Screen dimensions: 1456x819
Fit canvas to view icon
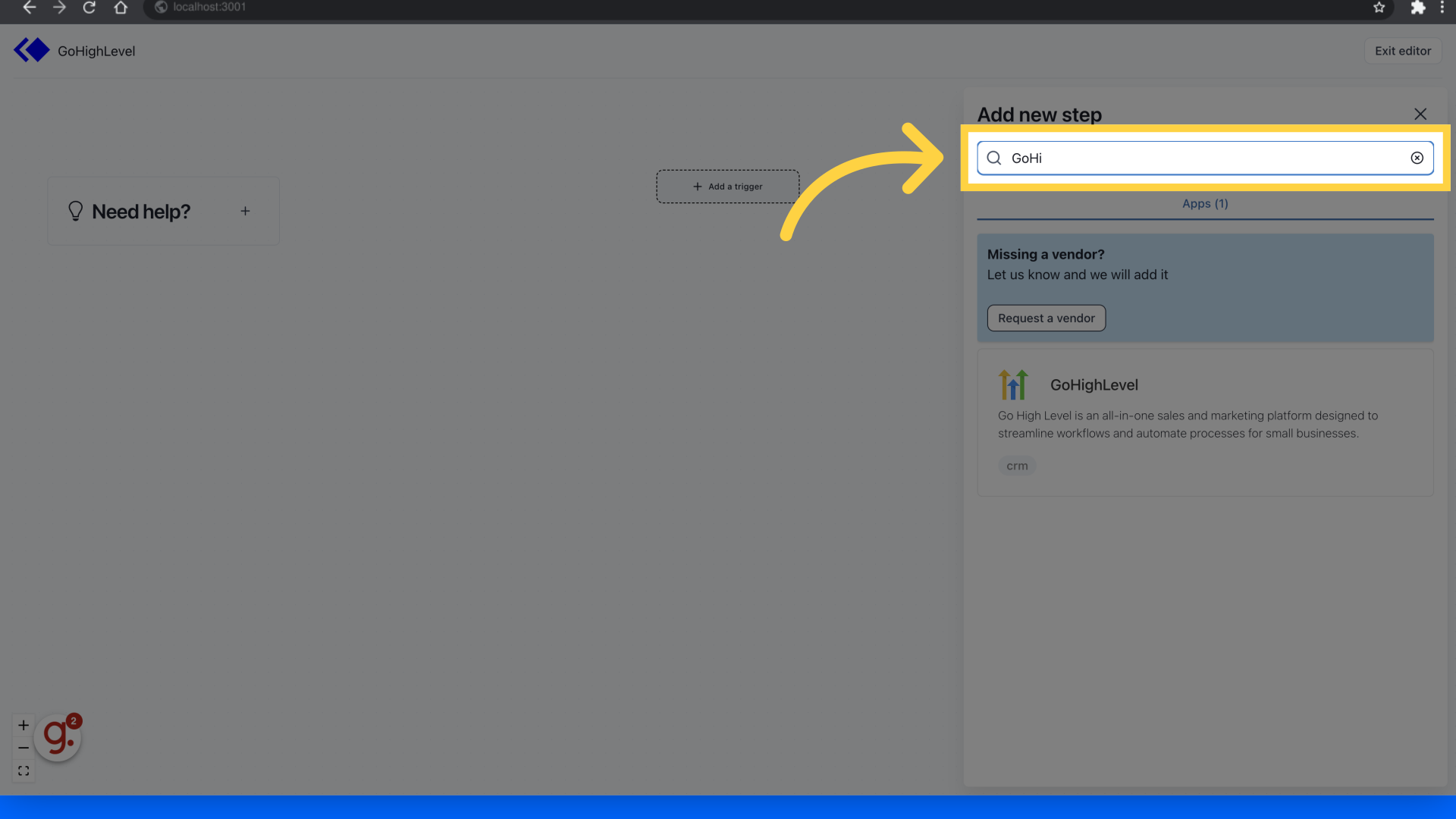24,770
